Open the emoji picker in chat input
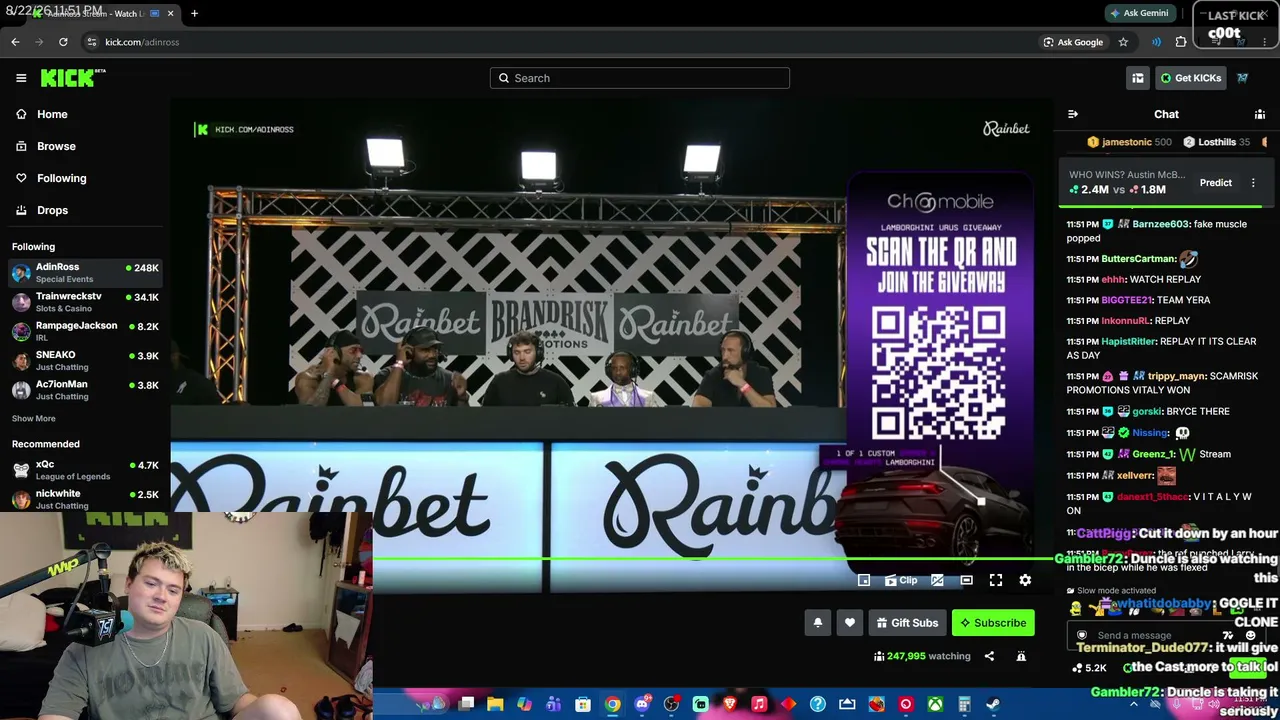 pos(1251,635)
